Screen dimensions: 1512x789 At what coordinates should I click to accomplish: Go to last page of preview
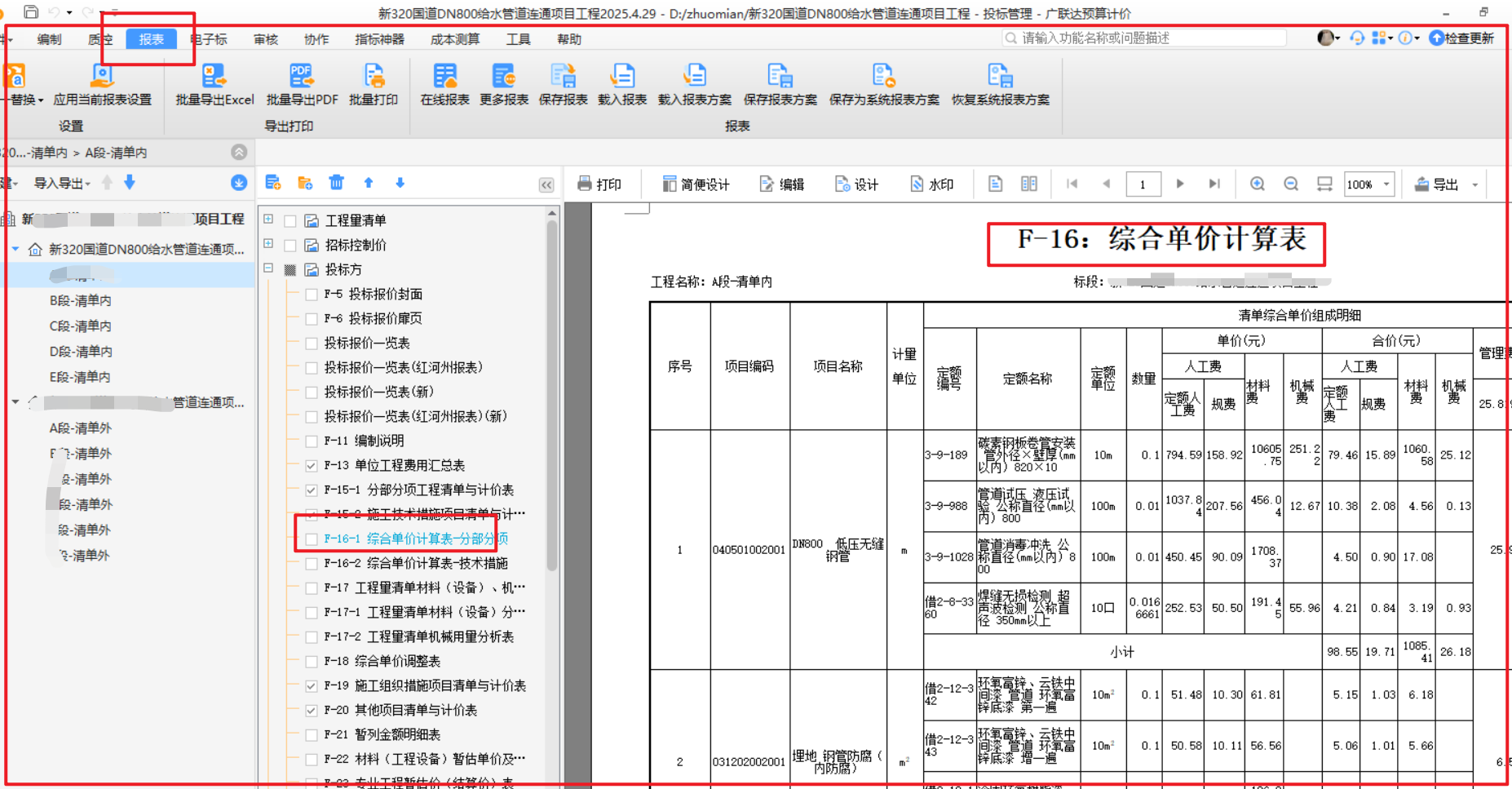[1214, 184]
